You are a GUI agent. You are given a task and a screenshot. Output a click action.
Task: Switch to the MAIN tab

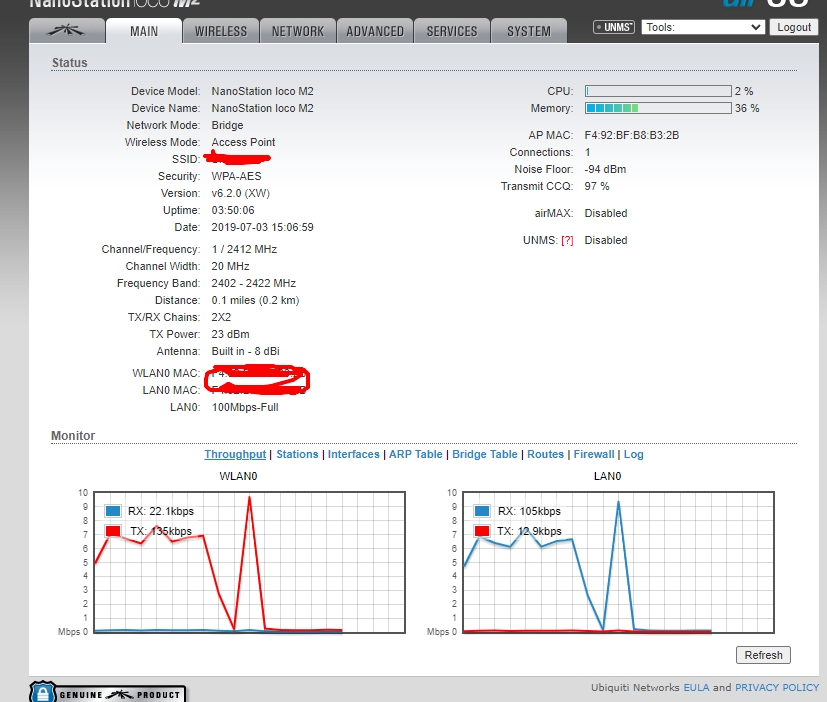tap(144, 31)
